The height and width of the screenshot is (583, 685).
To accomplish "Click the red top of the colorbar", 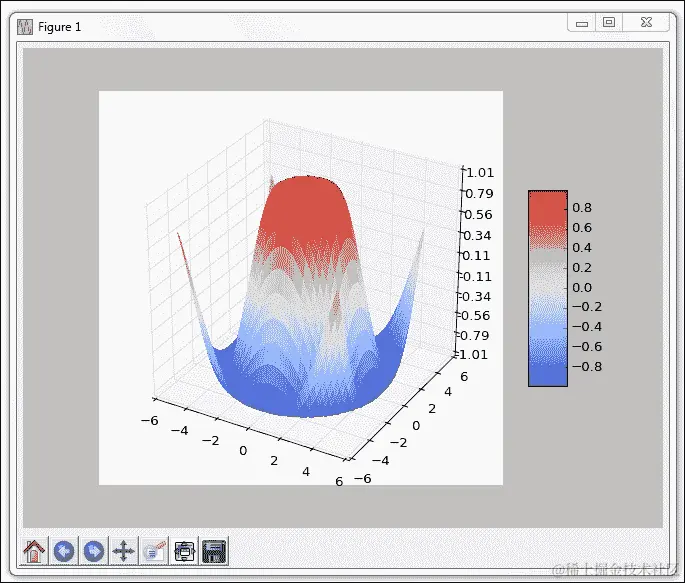I will click(x=548, y=207).
